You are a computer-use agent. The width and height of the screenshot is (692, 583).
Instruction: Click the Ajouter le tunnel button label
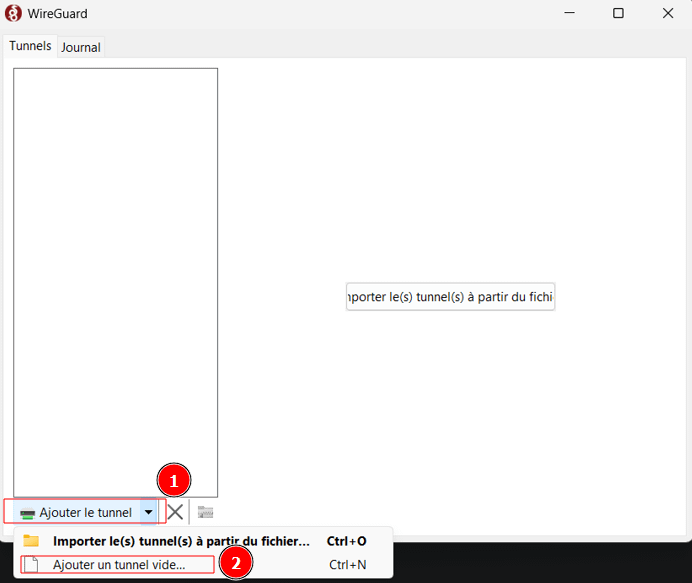coord(85,512)
